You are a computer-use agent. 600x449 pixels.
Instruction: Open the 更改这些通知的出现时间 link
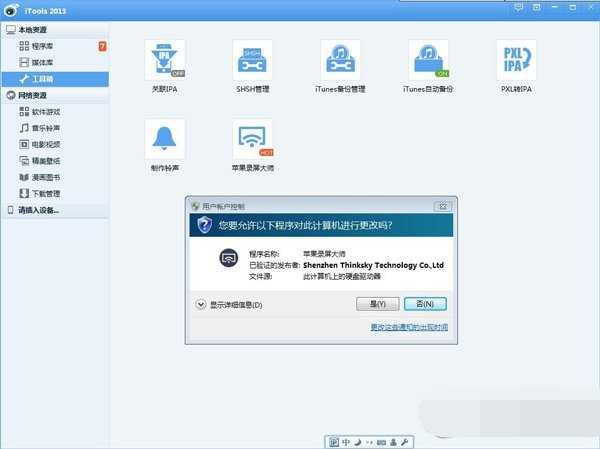[x=409, y=327]
